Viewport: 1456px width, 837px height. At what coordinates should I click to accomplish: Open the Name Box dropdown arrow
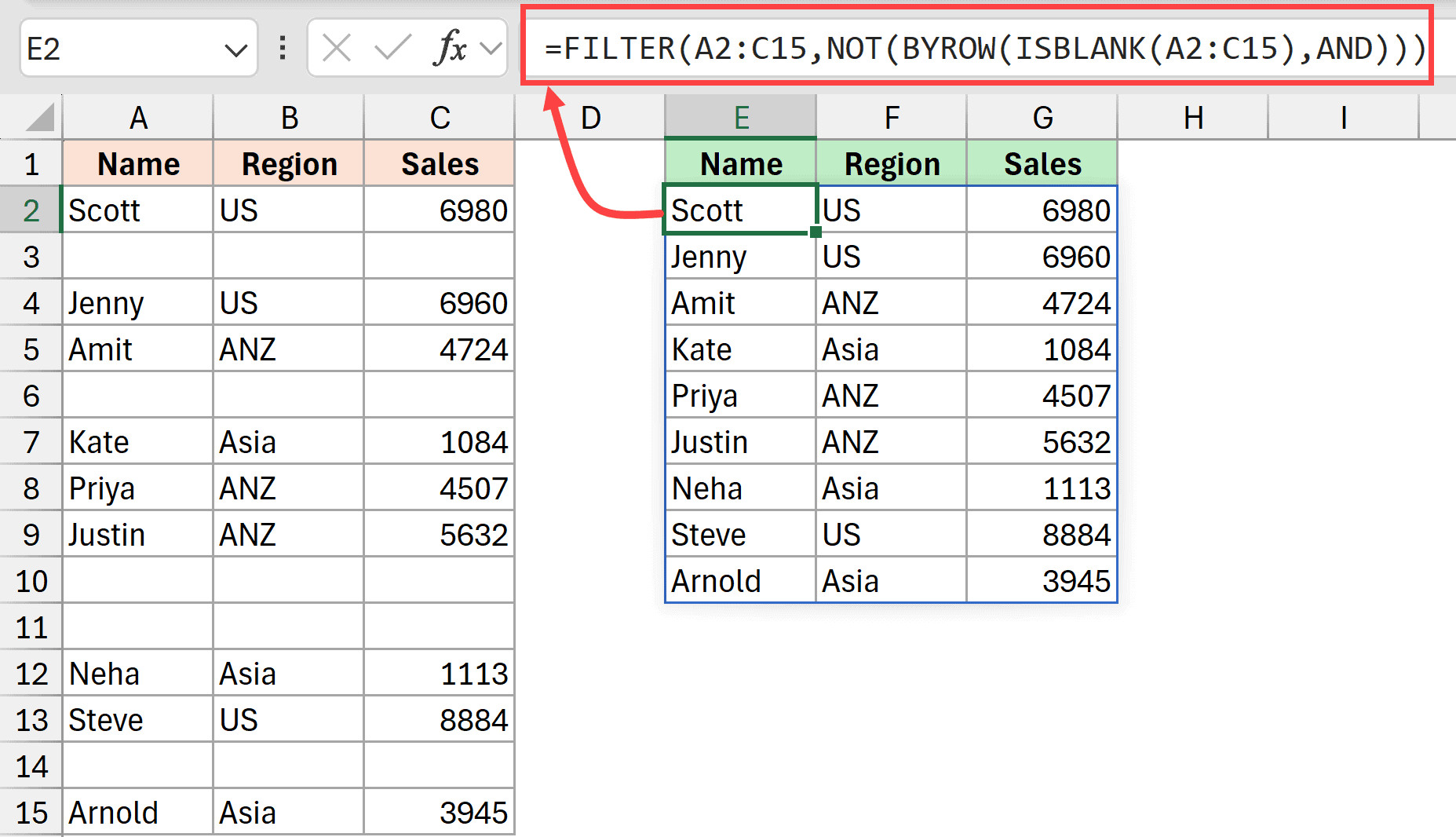(x=238, y=48)
